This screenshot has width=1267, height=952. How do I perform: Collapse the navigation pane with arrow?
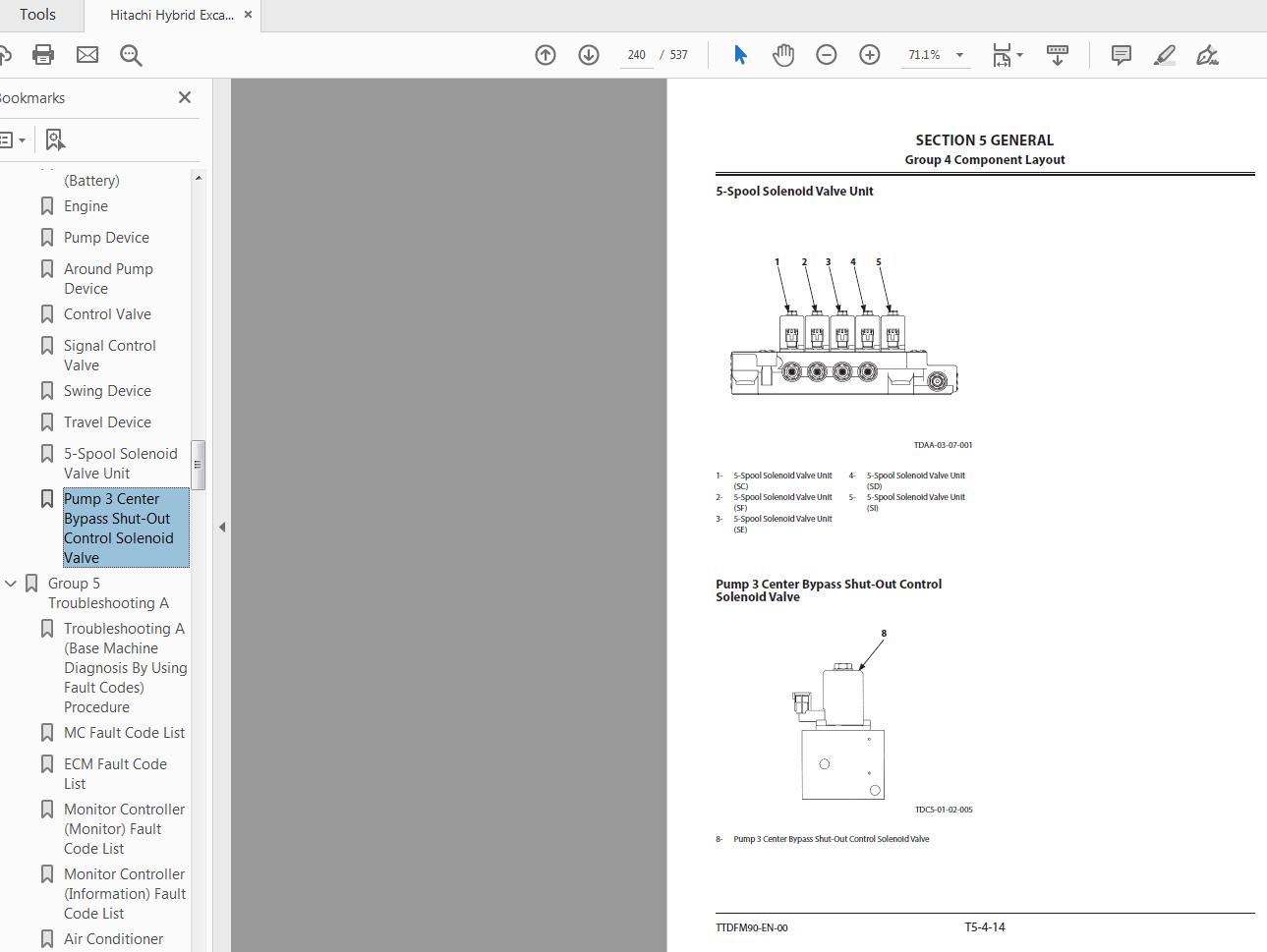tap(222, 528)
